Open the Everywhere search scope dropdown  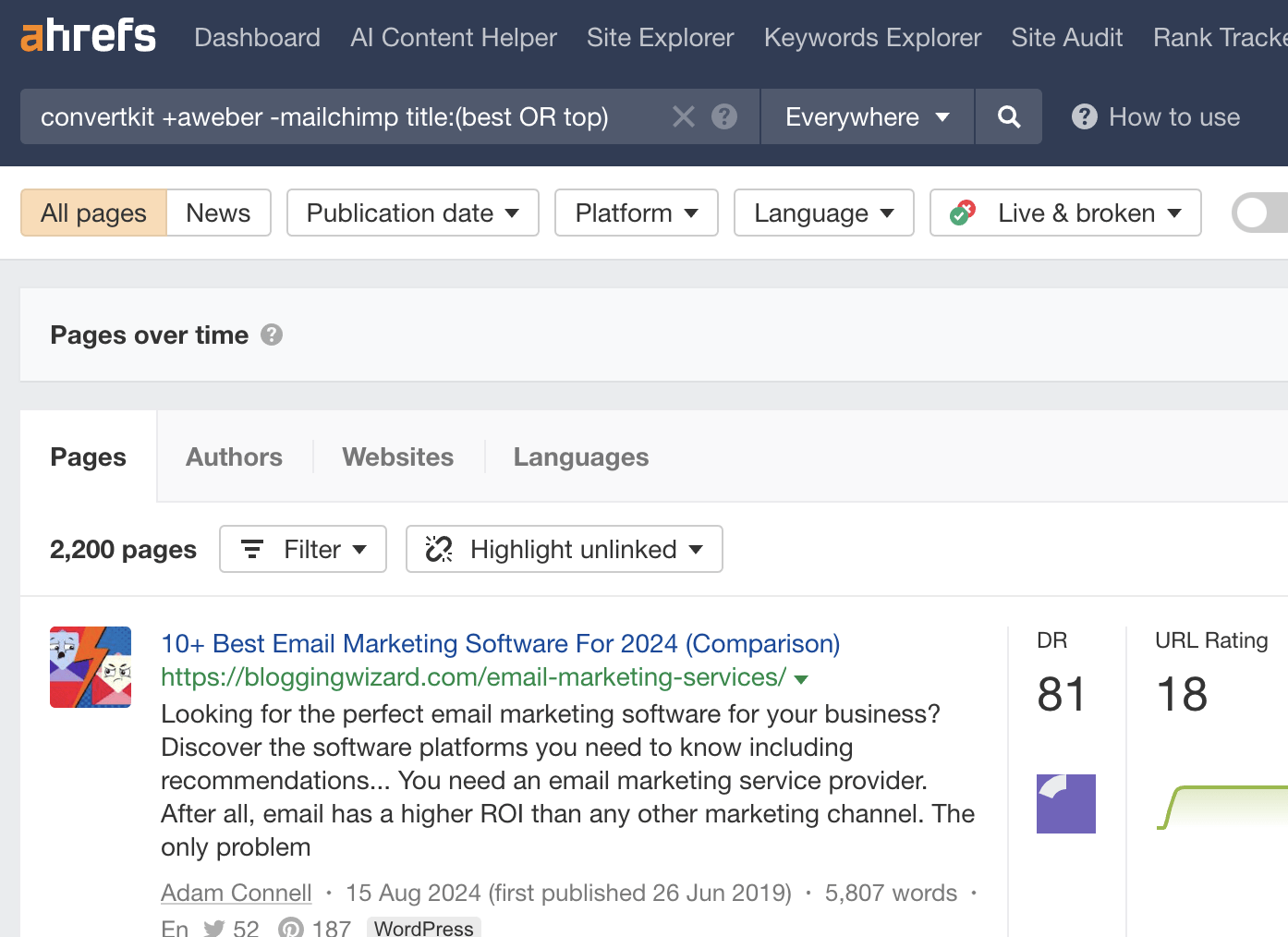point(866,116)
